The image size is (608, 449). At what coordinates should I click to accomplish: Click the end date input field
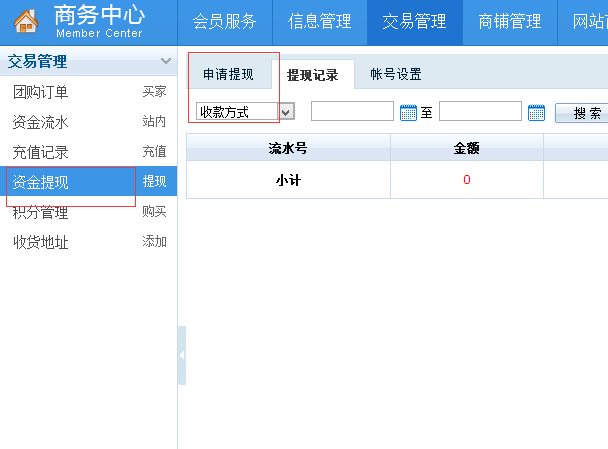(480, 112)
